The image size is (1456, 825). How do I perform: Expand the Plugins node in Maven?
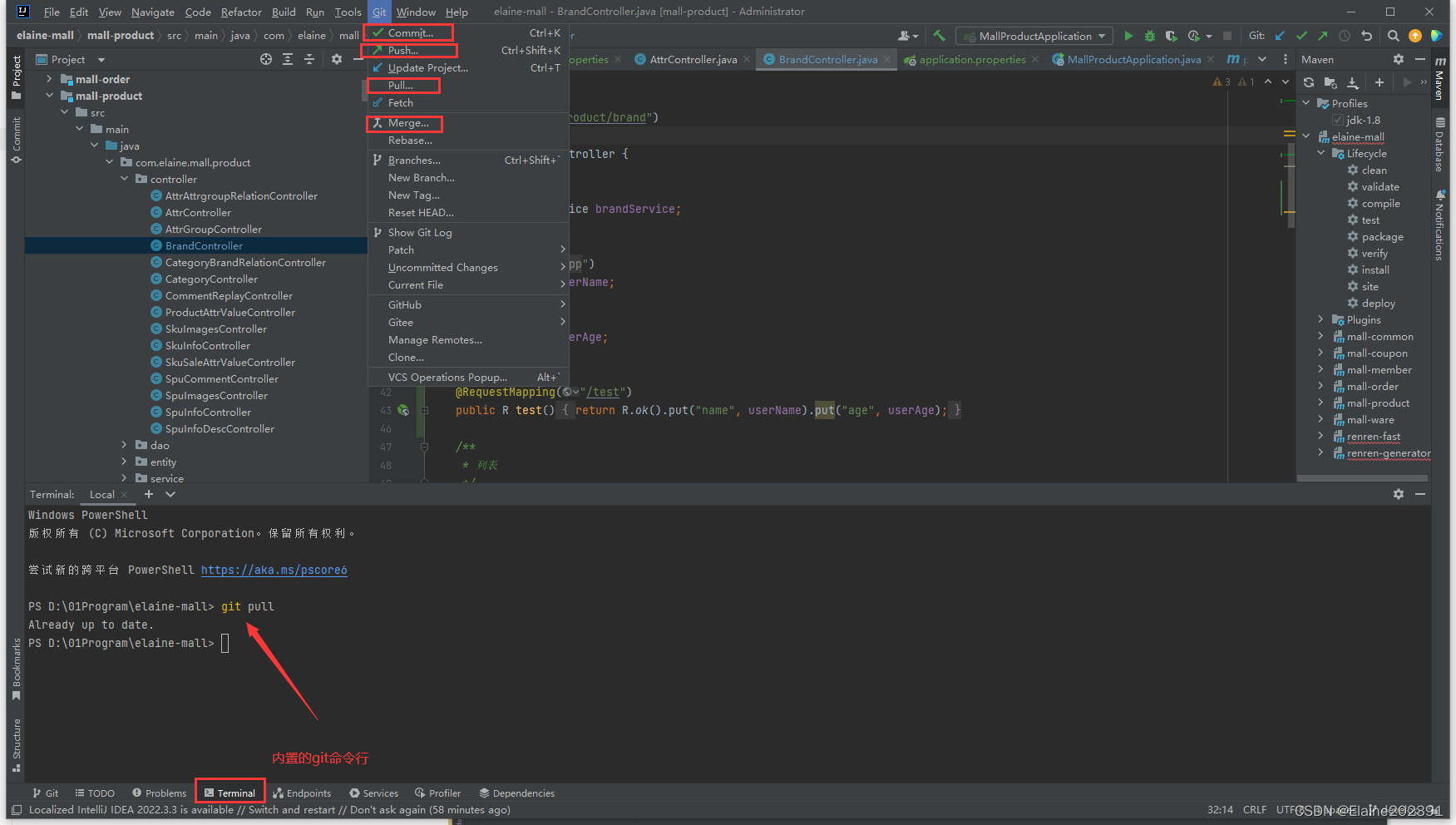pos(1321,319)
